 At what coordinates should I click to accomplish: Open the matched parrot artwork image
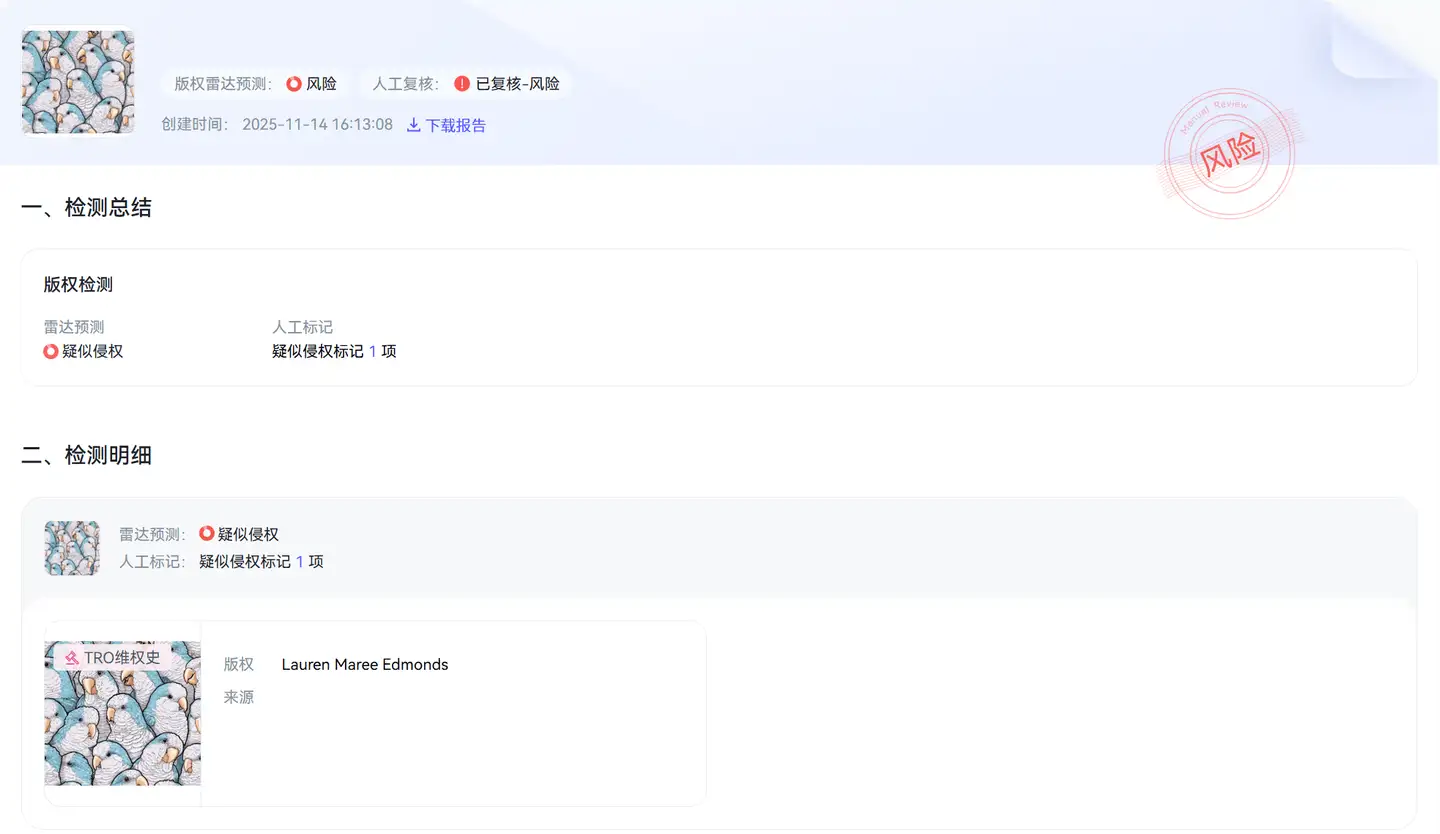tap(123, 713)
